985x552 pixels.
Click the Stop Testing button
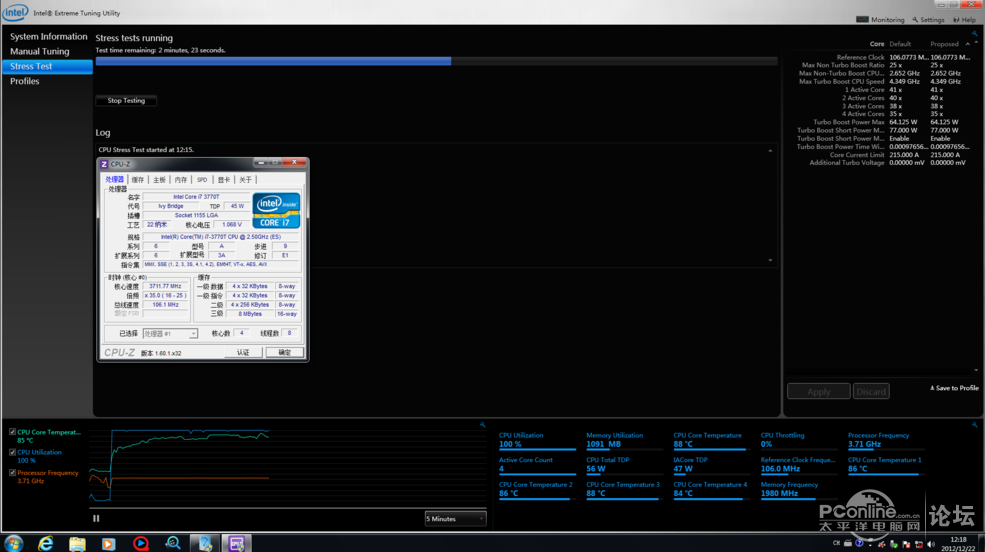(x=126, y=100)
